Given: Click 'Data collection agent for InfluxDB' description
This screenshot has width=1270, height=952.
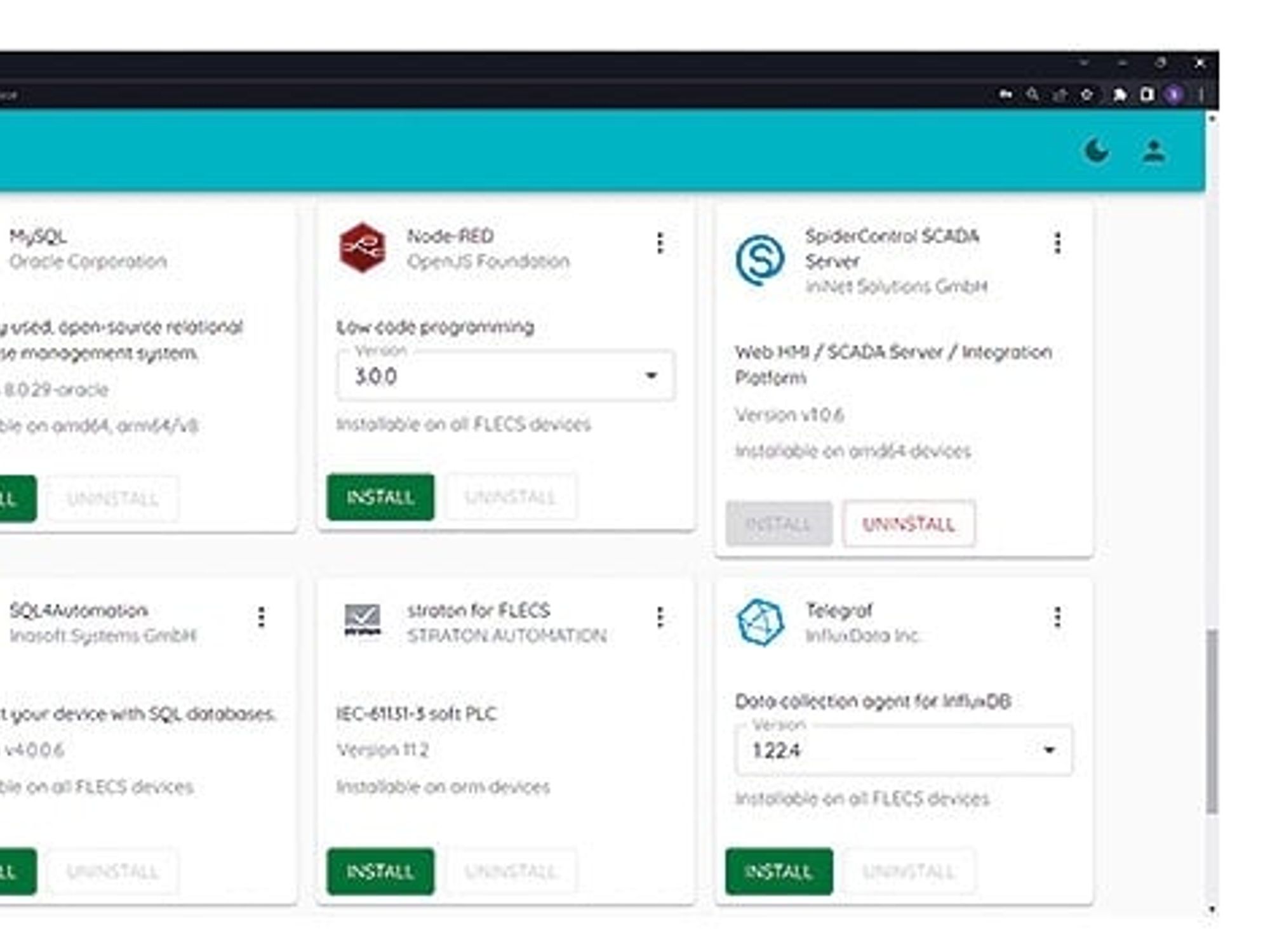Looking at the screenshot, I should coord(873,701).
